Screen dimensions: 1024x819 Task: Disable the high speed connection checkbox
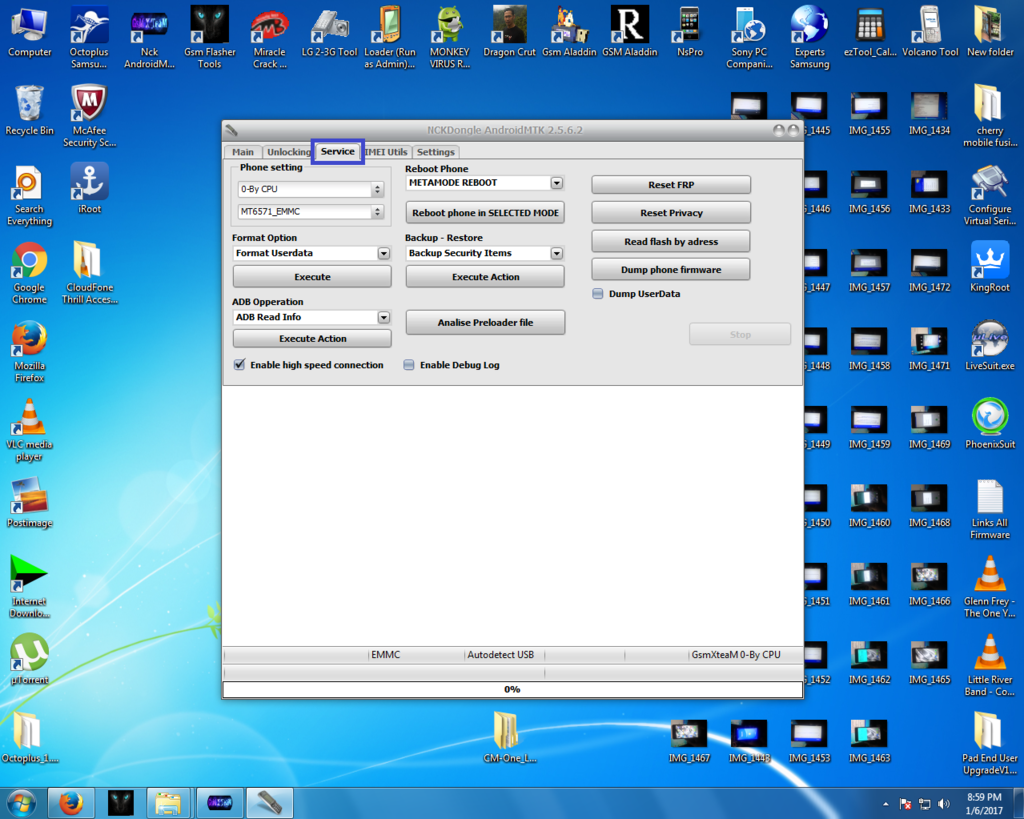tap(239, 365)
